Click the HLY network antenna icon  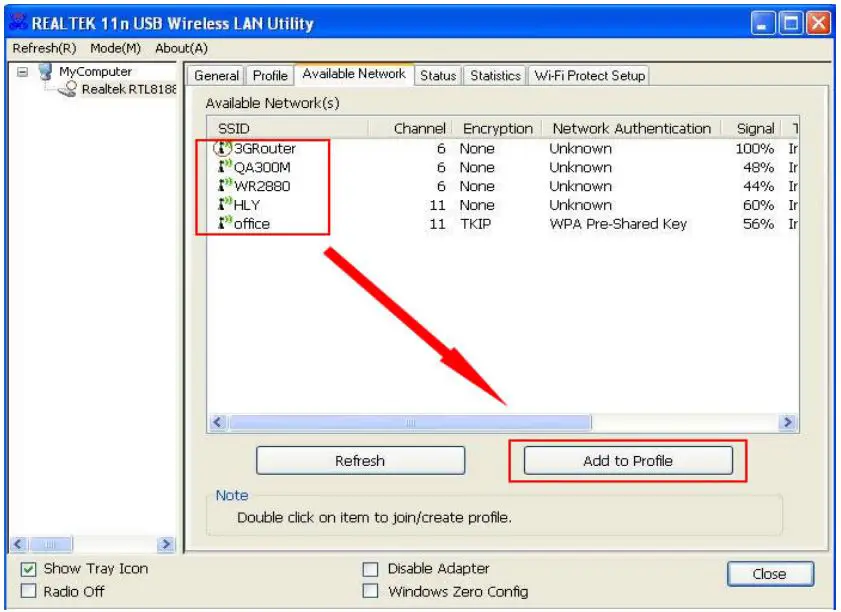pyautogui.click(x=224, y=205)
